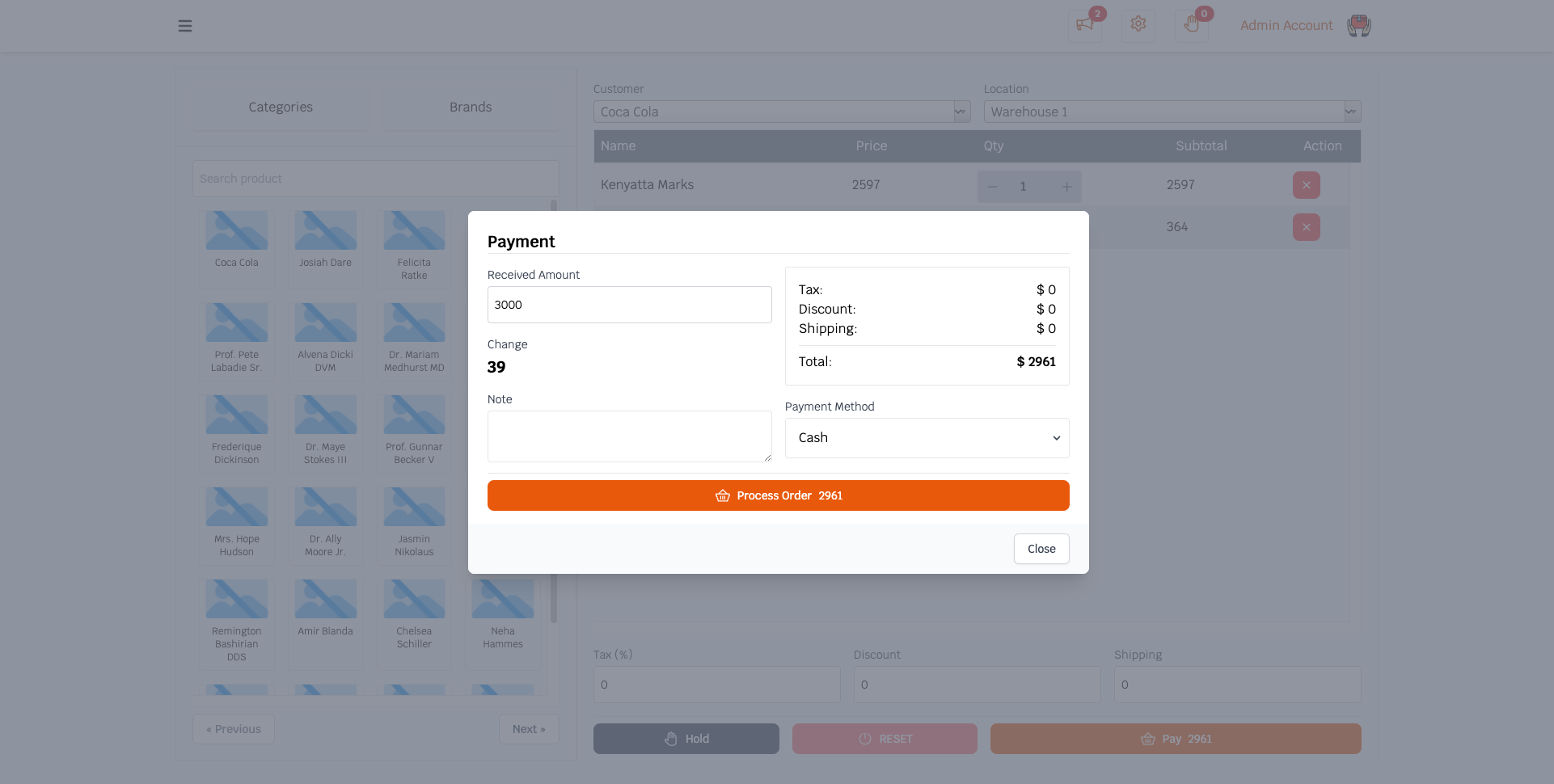This screenshot has height=784, width=1554.
Task: Open the settings gear icon
Action: (x=1138, y=25)
